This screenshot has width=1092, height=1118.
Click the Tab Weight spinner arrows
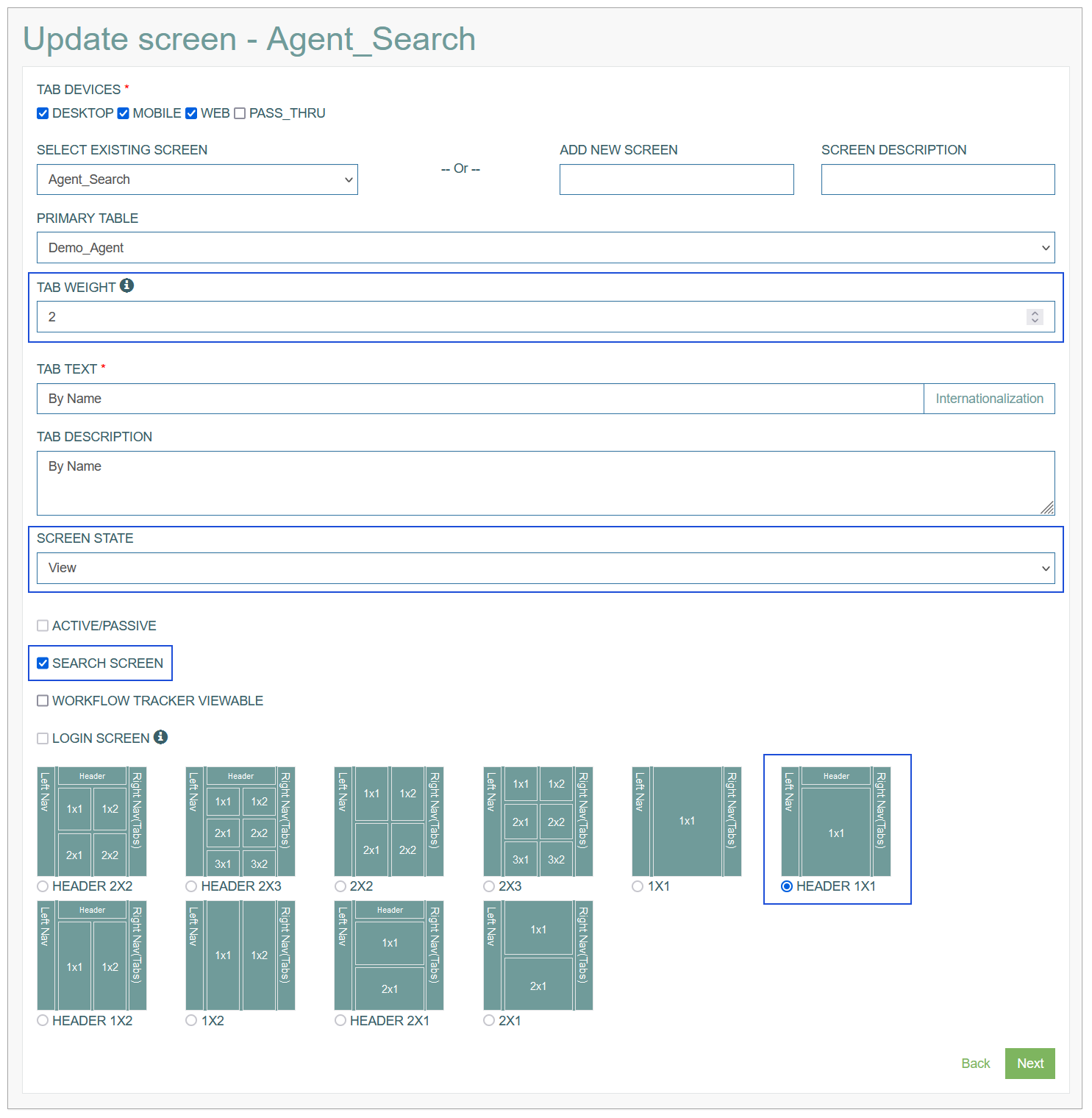pos(1035,317)
